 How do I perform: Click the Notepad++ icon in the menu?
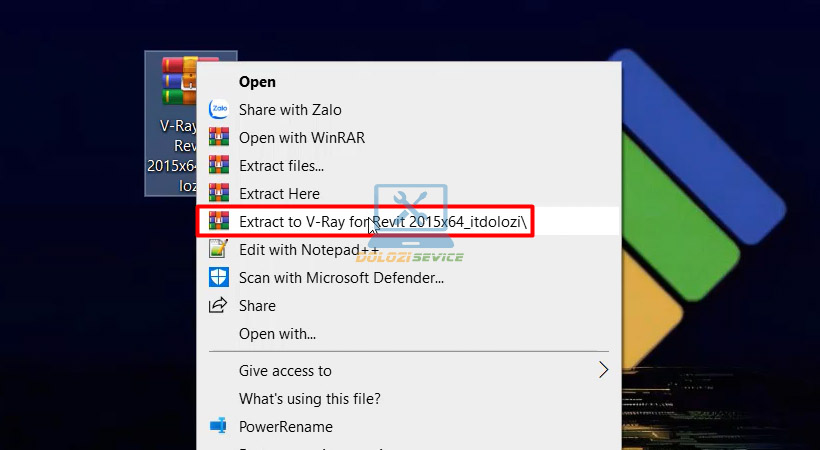tap(219, 249)
